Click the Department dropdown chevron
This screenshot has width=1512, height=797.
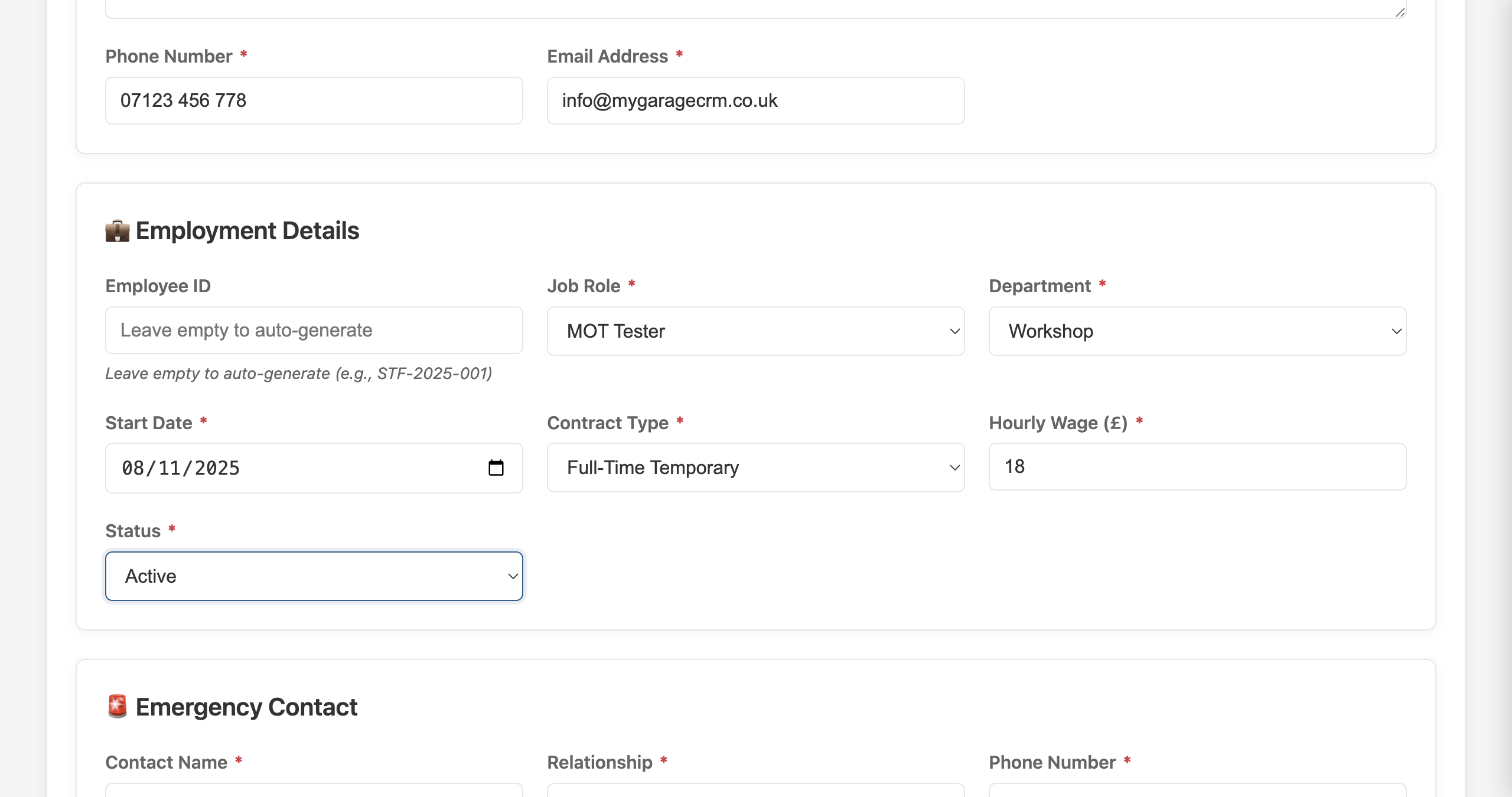[1396, 331]
